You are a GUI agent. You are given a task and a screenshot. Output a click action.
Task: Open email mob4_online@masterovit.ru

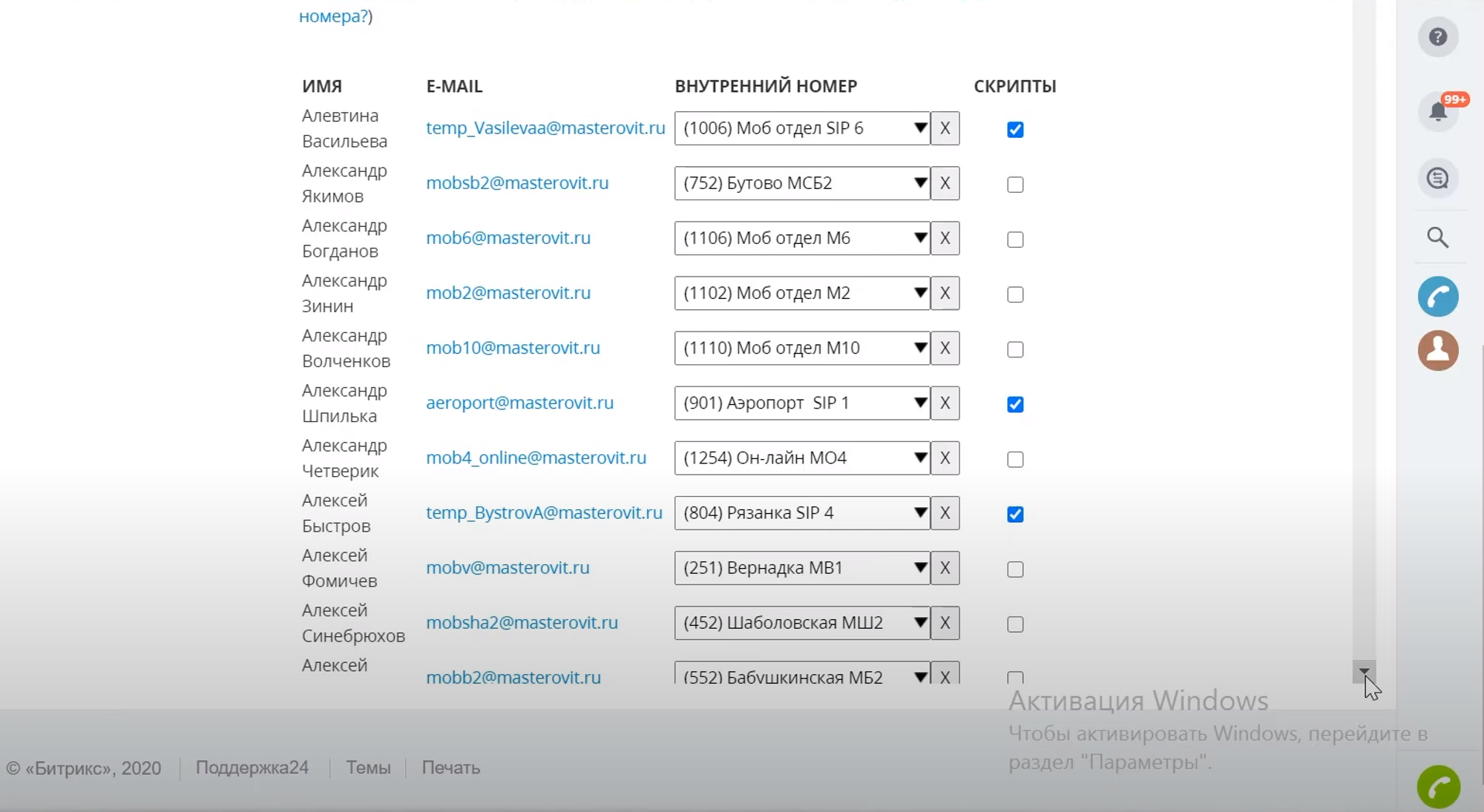(x=536, y=458)
